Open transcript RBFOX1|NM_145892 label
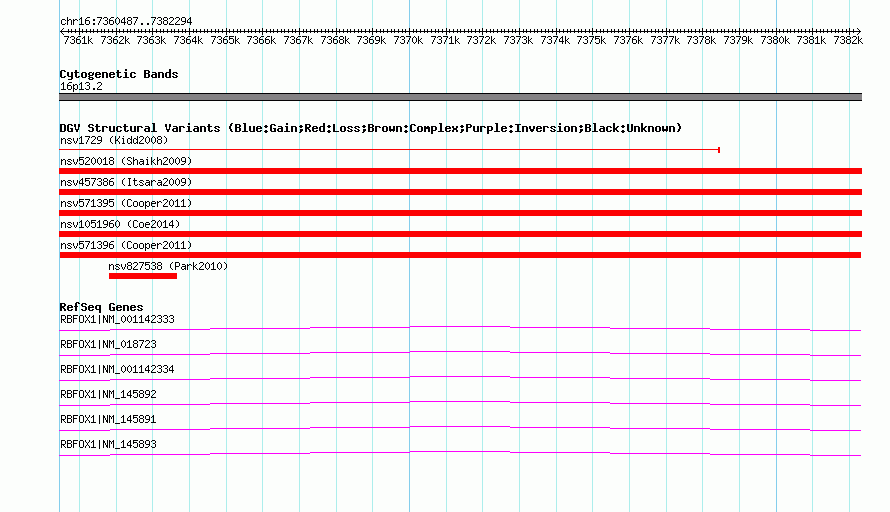The image size is (890, 512). click(108, 395)
